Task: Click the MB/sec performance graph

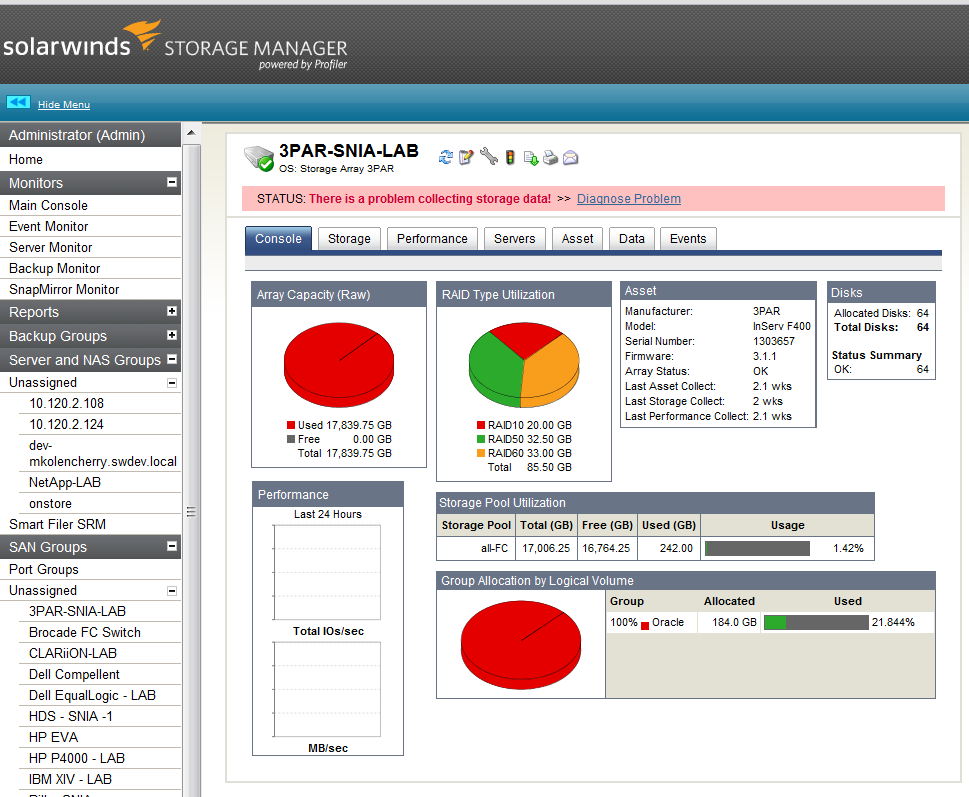Action: pos(327,689)
